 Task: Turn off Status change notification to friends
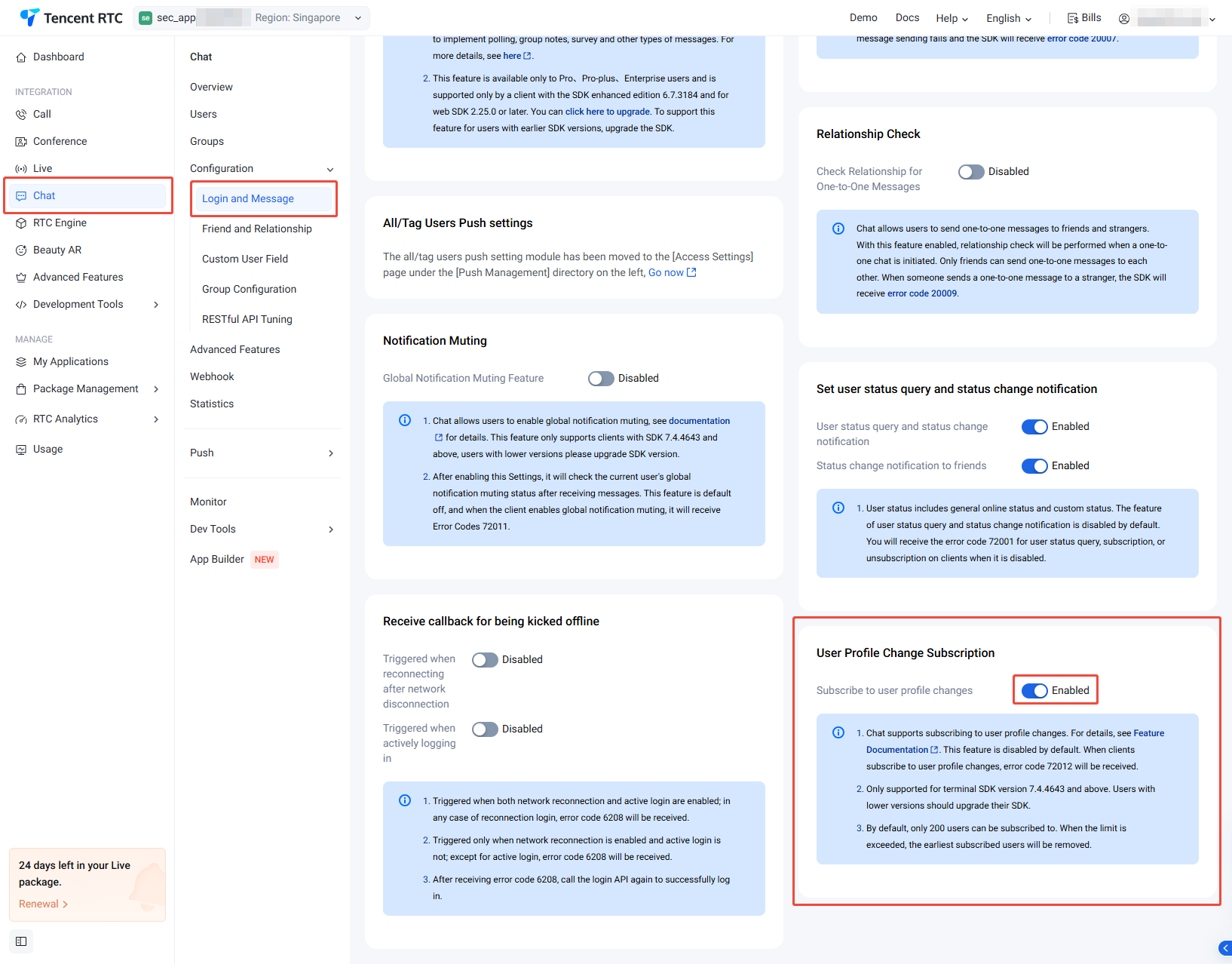point(1034,466)
